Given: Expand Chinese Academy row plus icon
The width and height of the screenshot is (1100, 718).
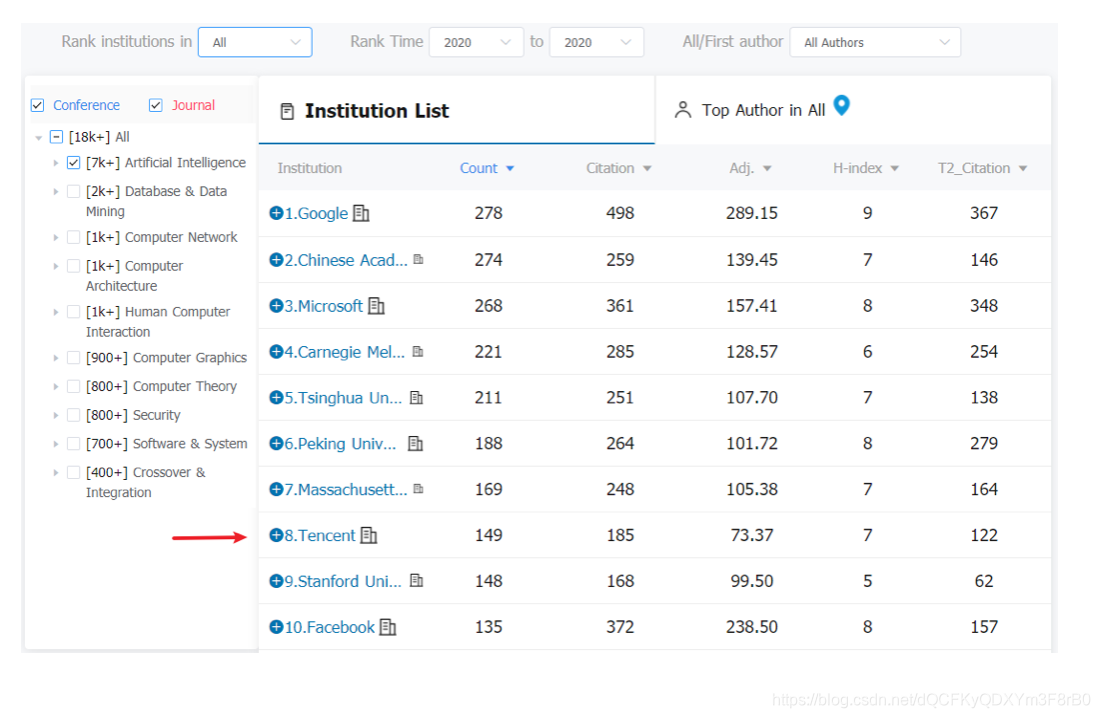Looking at the screenshot, I should pyautogui.click(x=276, y=260).
